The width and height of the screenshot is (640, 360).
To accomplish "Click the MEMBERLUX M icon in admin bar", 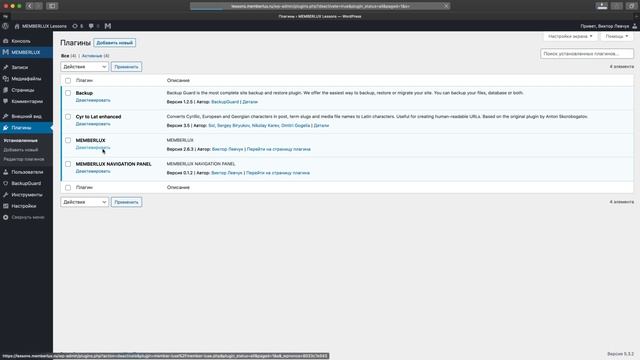I will [108, 26].
